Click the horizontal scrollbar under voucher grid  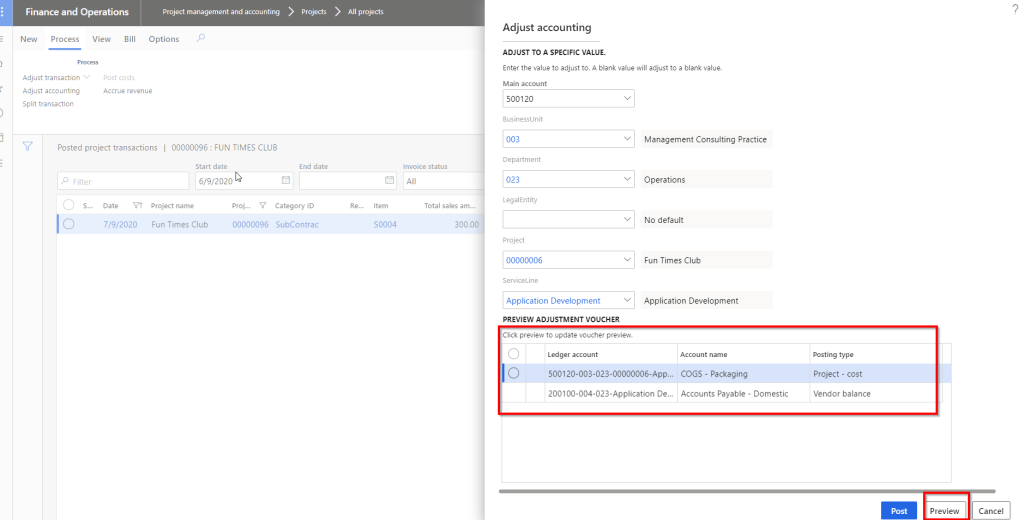click(747, 491)
